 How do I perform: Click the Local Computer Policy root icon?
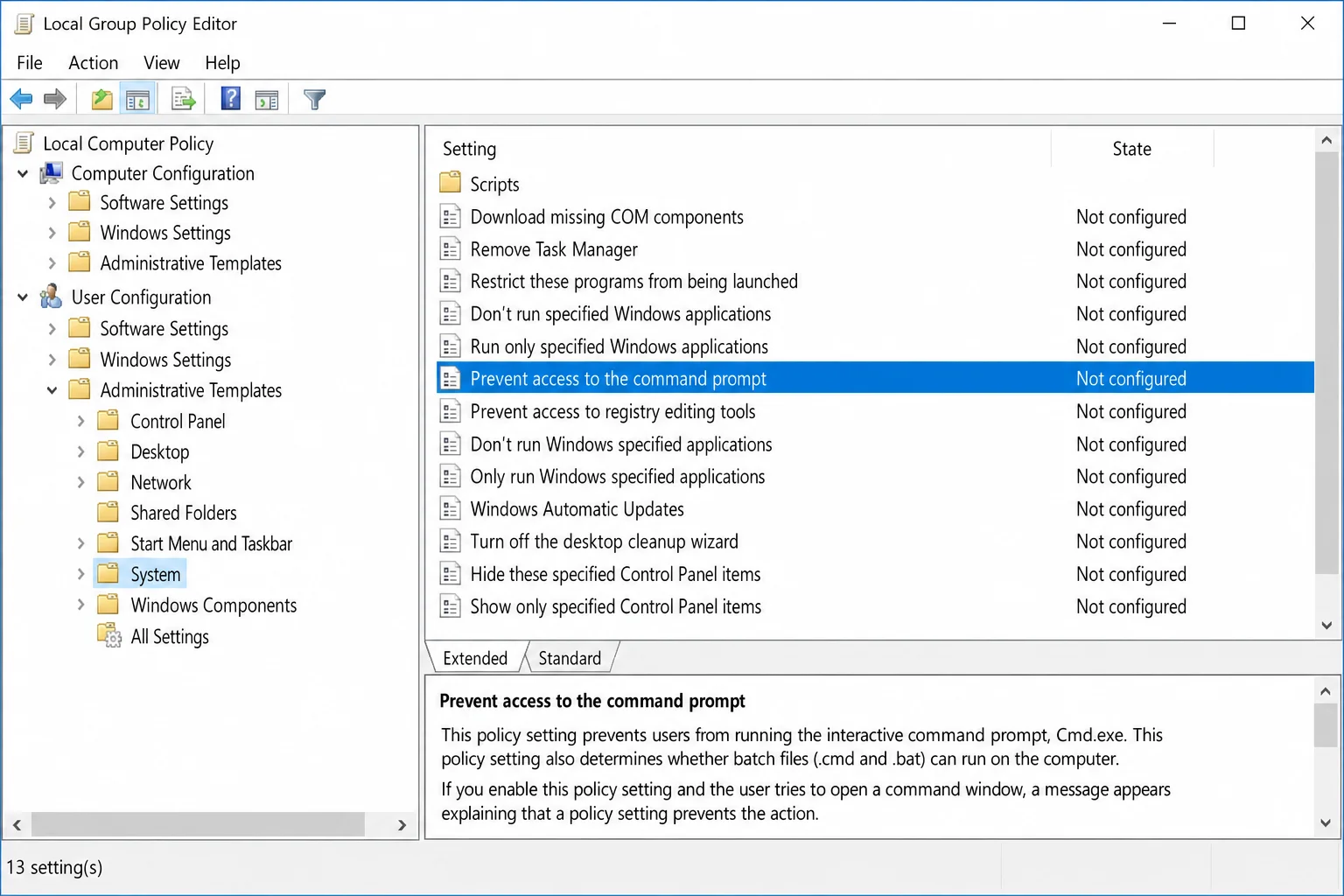(25, 143)
